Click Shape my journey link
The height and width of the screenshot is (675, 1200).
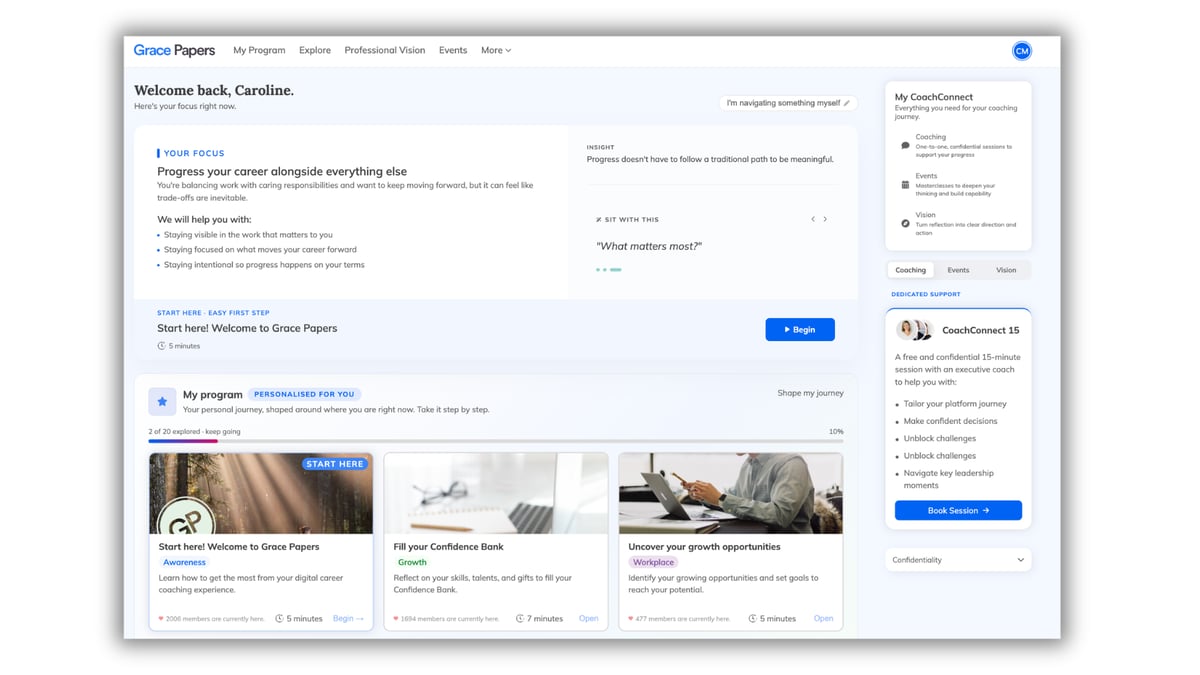pyautogui.click(x=811, y=393)
